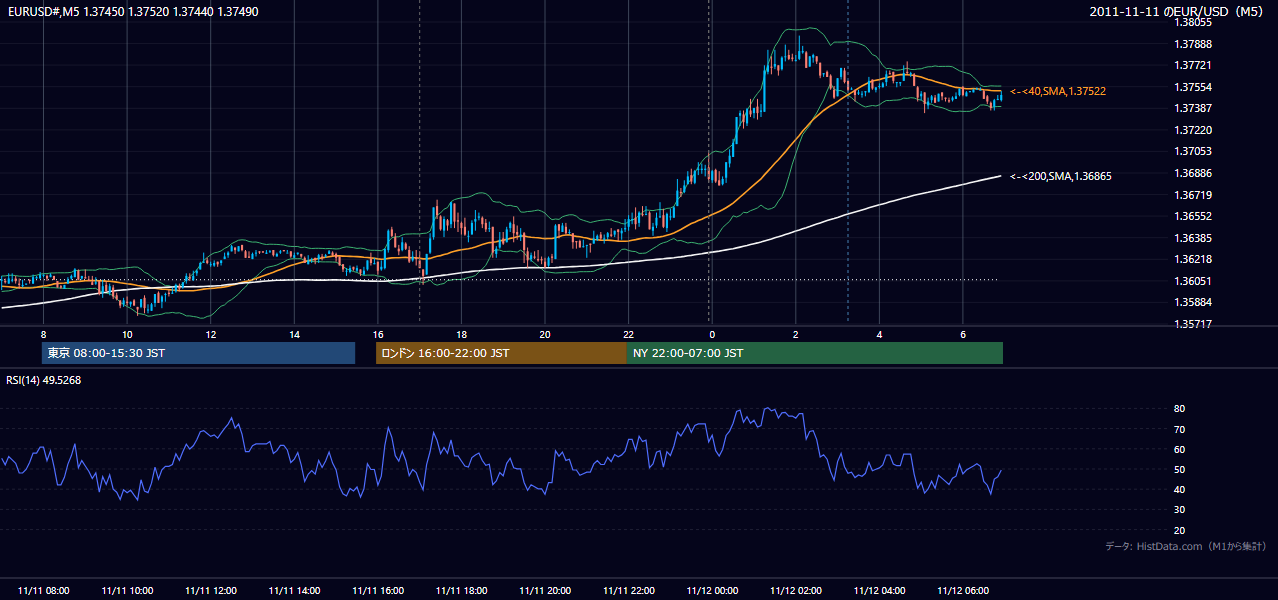Click the RSI 60 level label

1179,449
